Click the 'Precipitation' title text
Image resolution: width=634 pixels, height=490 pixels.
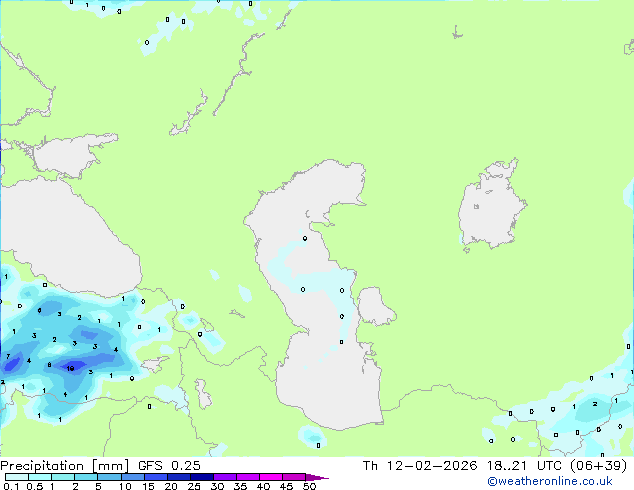[42, 466]
